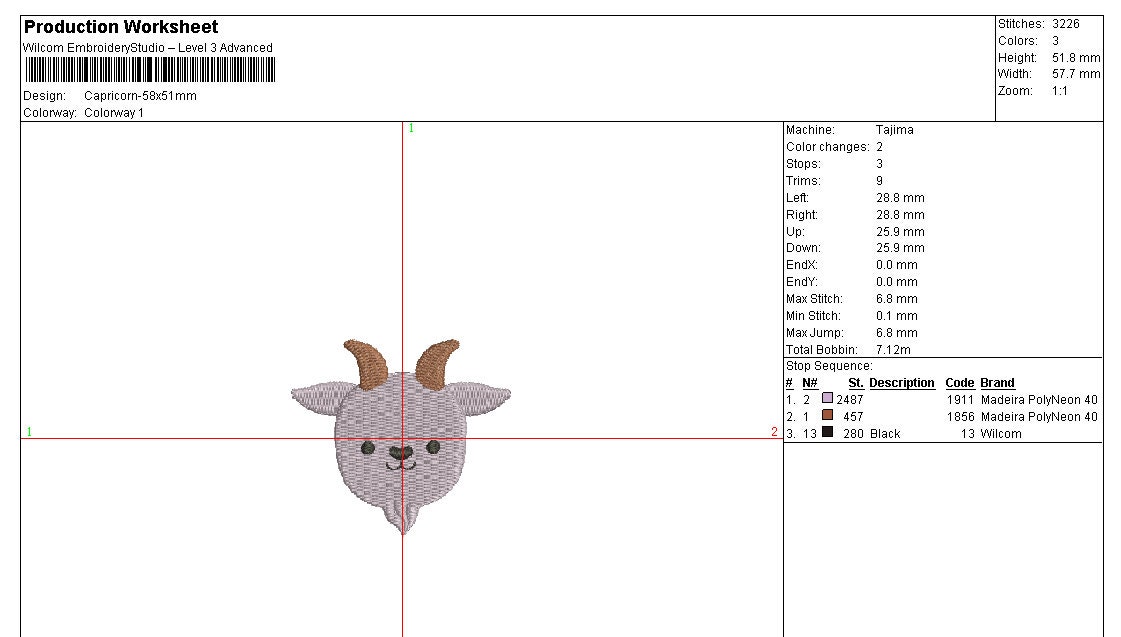Click the brown thread swatch in stop 2
Screen dimensions: 1121x637
coord(825,416)
